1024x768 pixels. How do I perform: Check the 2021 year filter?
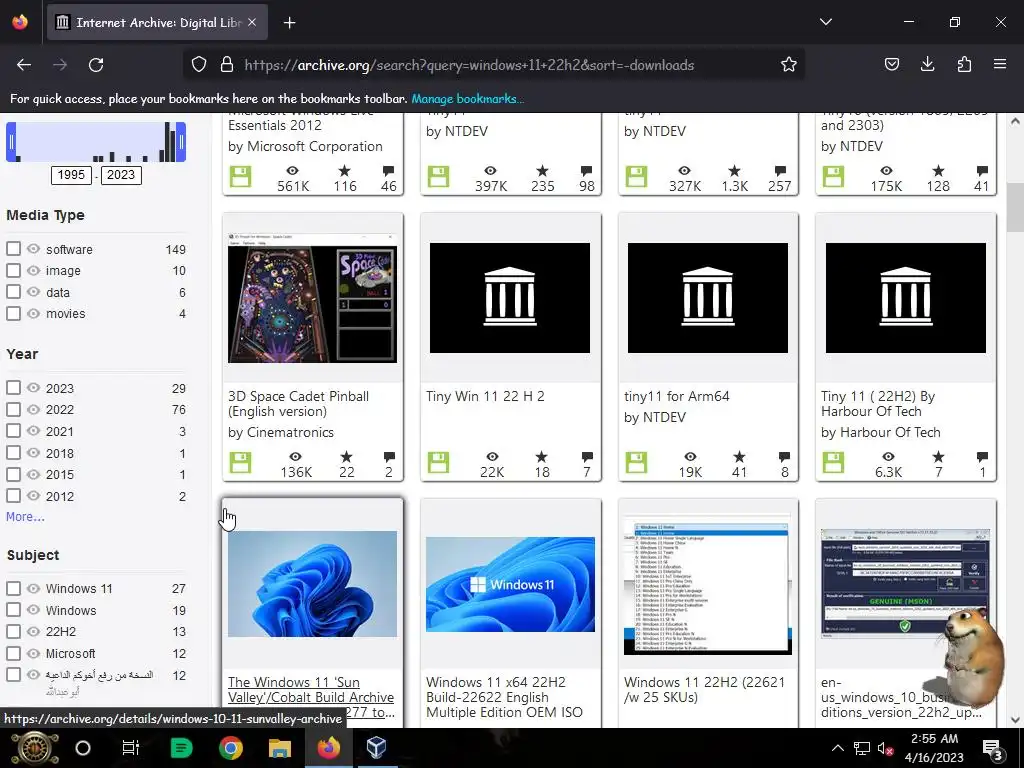[13, 431]
